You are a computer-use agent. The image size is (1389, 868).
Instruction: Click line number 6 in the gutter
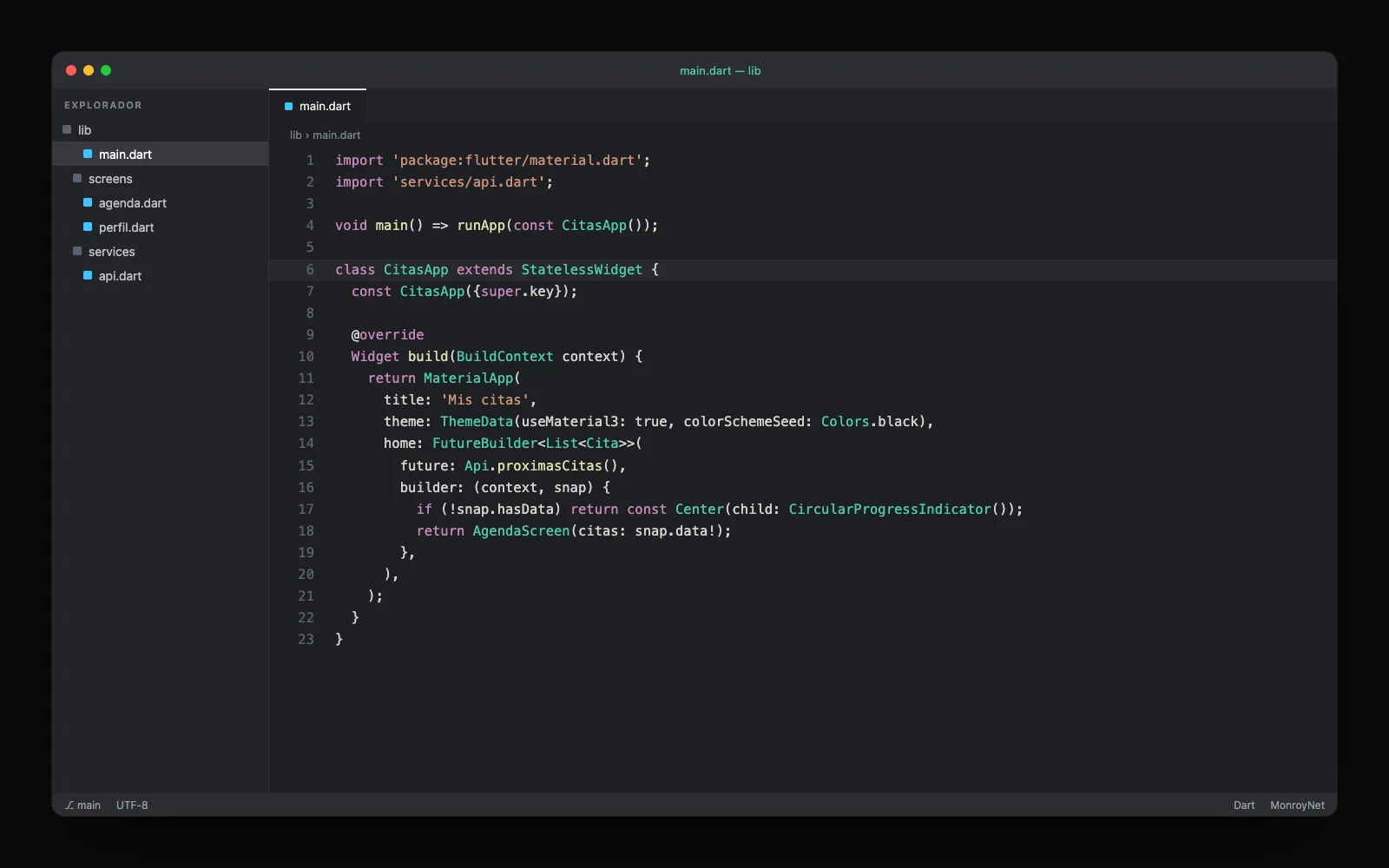point(310,270)
